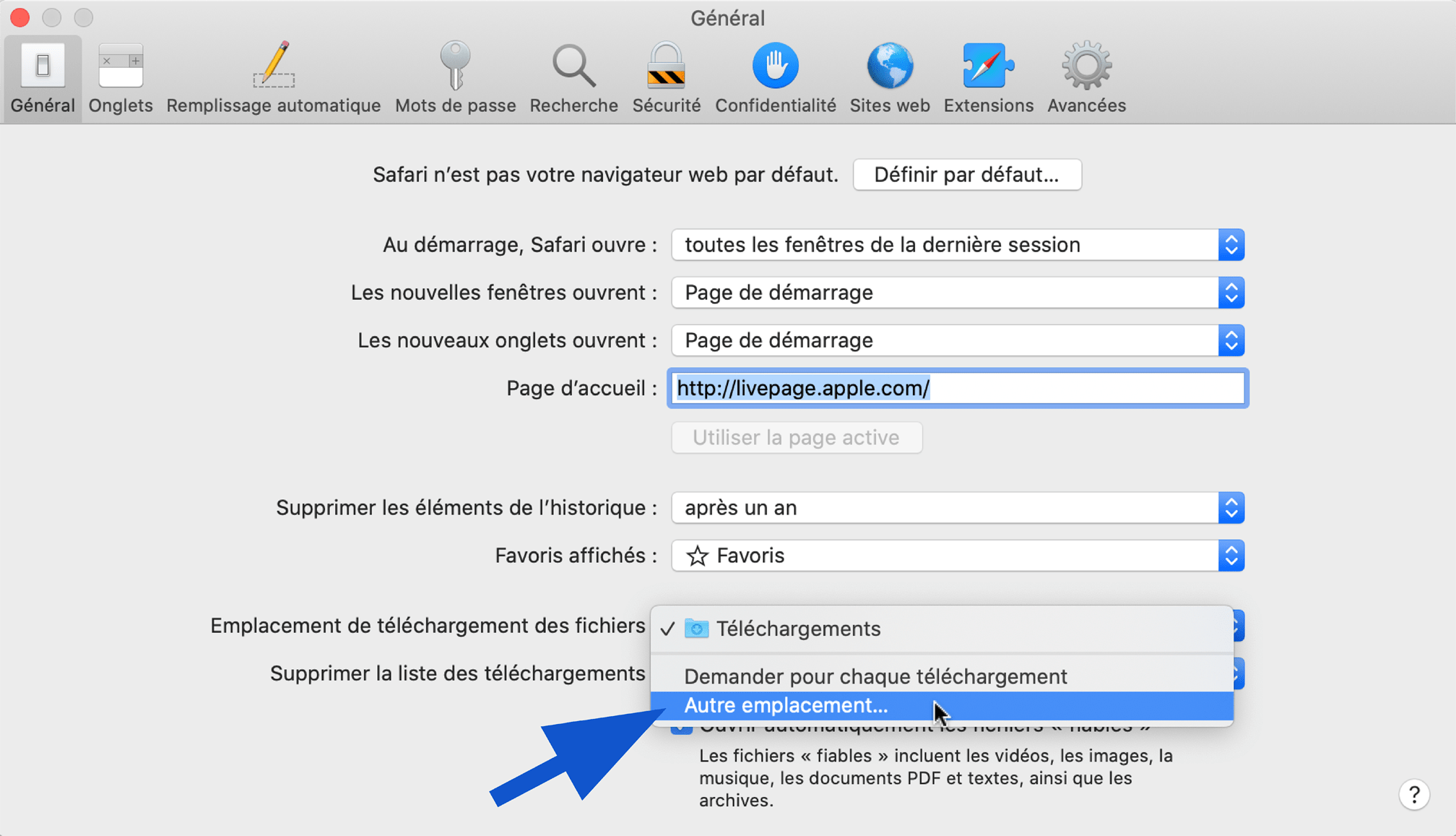Screen dimensions: 1456x836
Task: Switch to the Onglets preferences pane
Action: tap(121, 78)
